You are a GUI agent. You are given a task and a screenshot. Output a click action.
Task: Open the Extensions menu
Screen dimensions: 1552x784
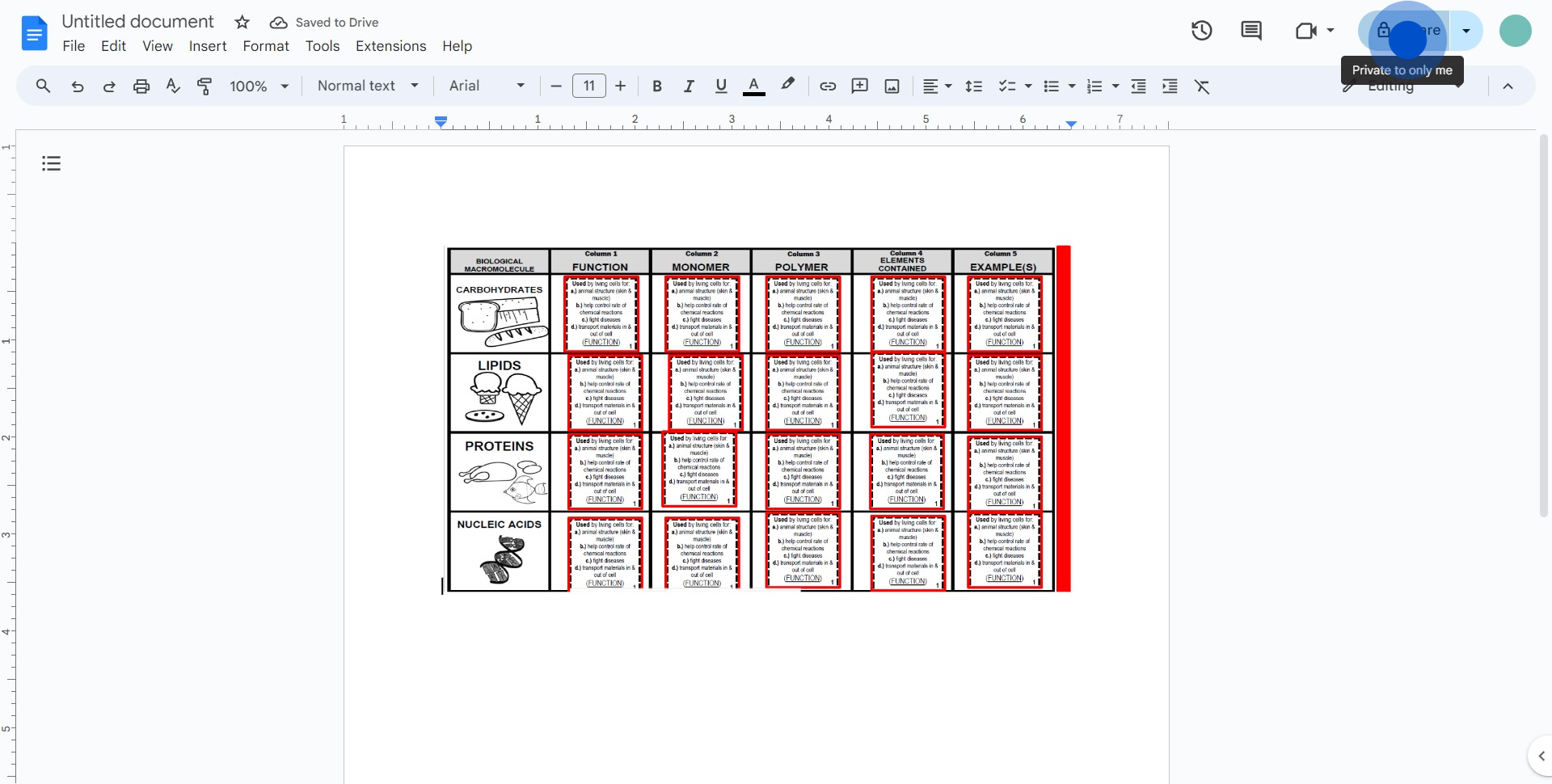(x=390, y=46)
